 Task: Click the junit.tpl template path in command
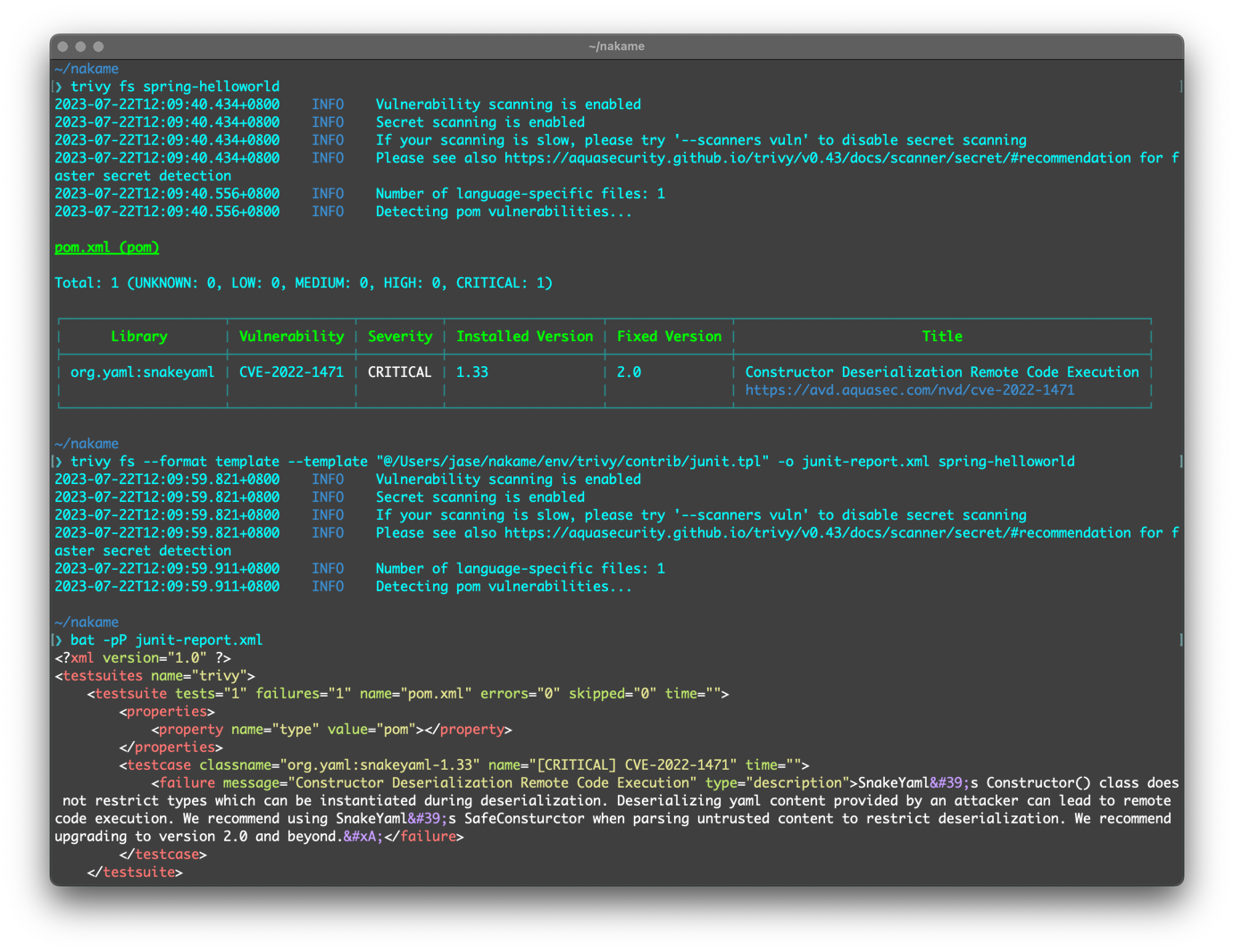click(x=572, y=462)
